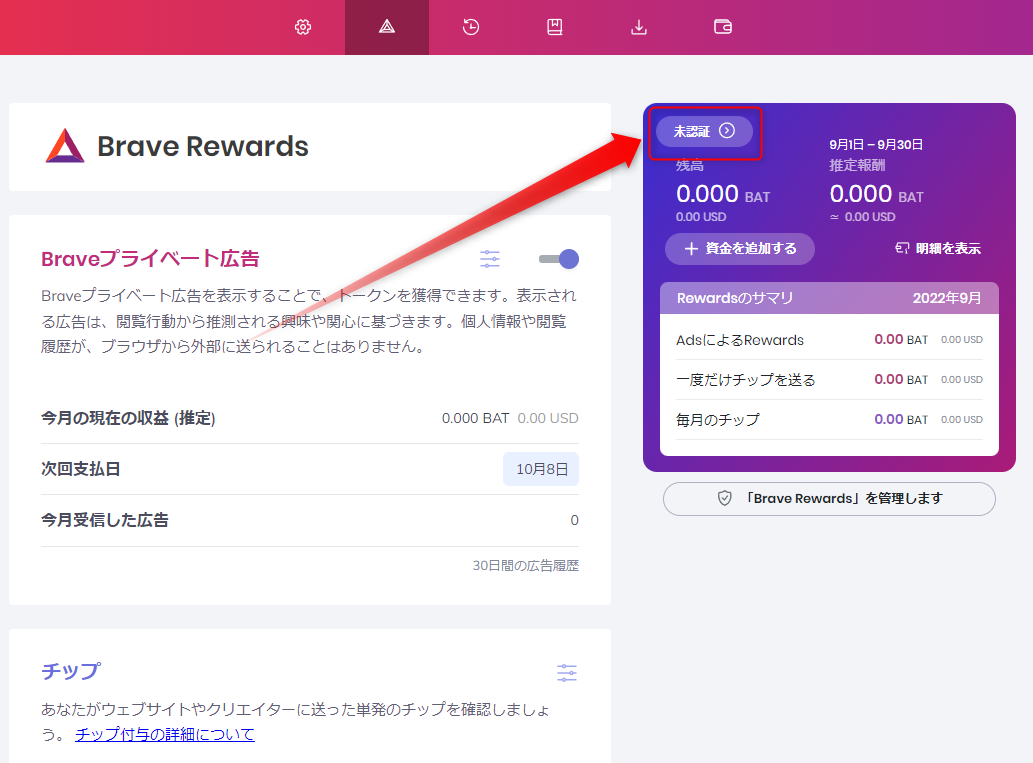Select the AdsによるRewards summary row

tap(829, 340)
